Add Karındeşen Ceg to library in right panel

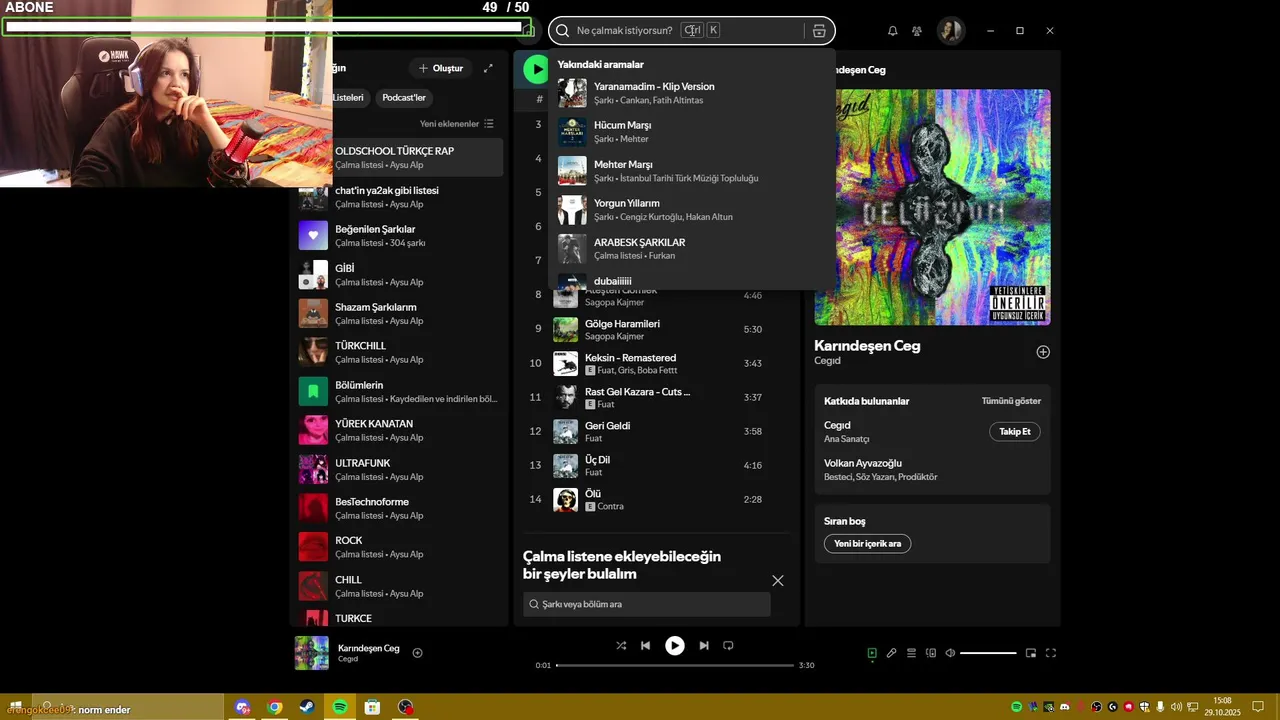(x=1043, y=352)
